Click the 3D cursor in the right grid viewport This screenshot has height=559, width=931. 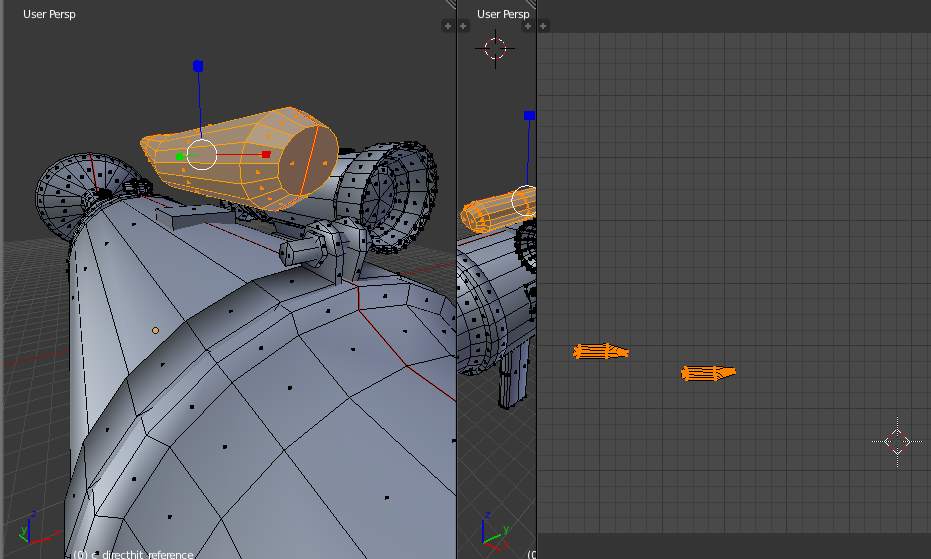[x=897, y=440]
